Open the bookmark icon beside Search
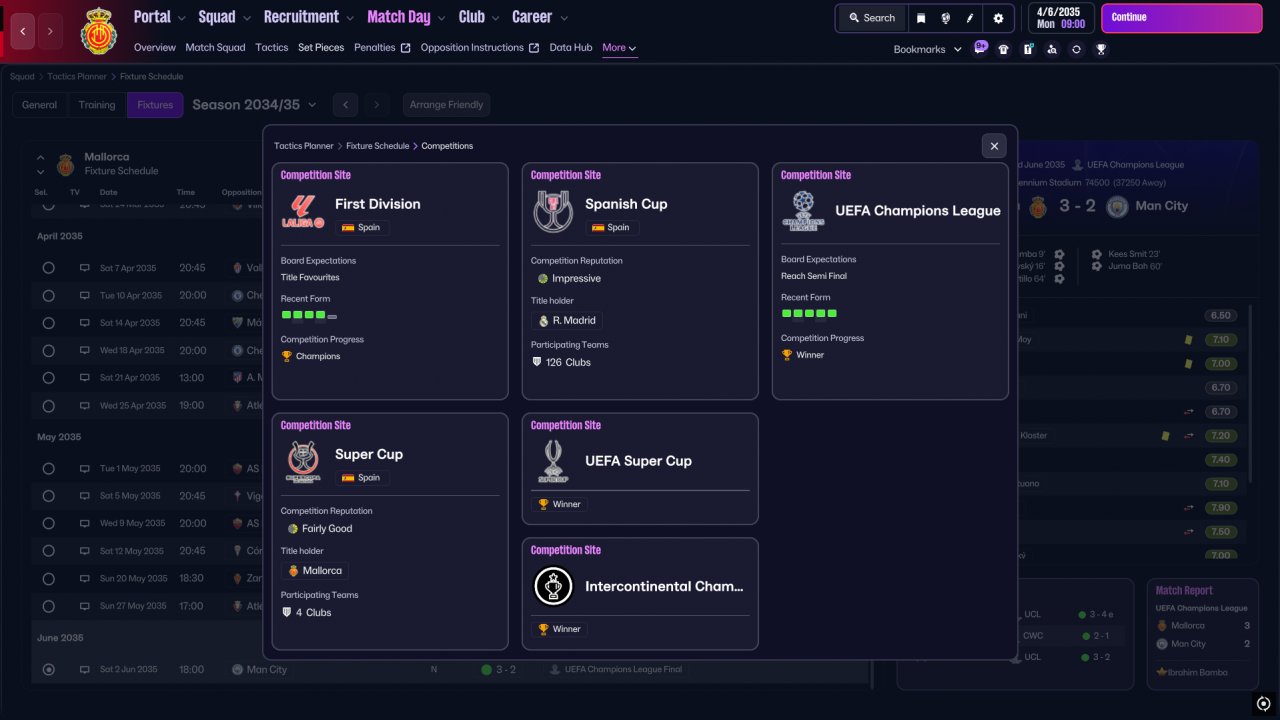1280x720 pixels. [x=921, y=18]
